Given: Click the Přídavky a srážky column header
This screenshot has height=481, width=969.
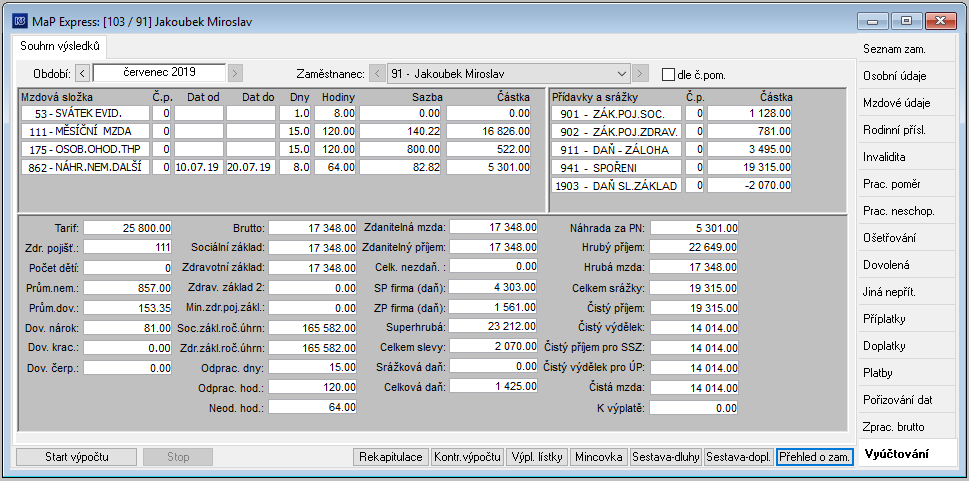Looking at the screenshot, I should pyautogui.click(x=595, y=97).
